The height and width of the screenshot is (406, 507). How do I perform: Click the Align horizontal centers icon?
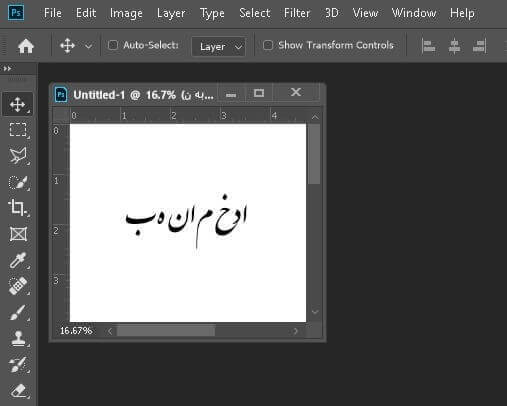pos(454,46)
